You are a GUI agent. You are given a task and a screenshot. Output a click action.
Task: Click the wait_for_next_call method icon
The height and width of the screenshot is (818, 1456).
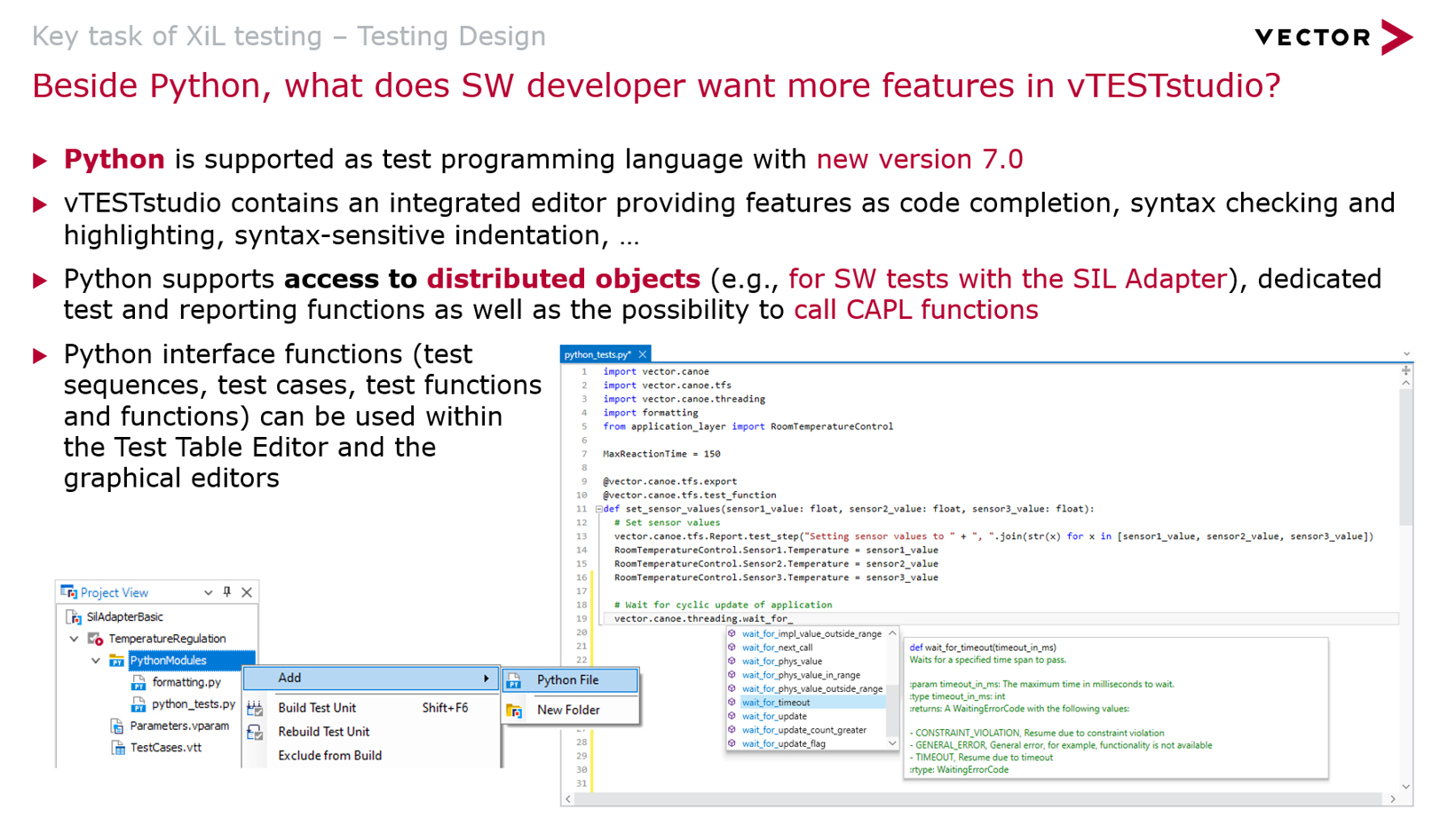(x=732, y=647)
